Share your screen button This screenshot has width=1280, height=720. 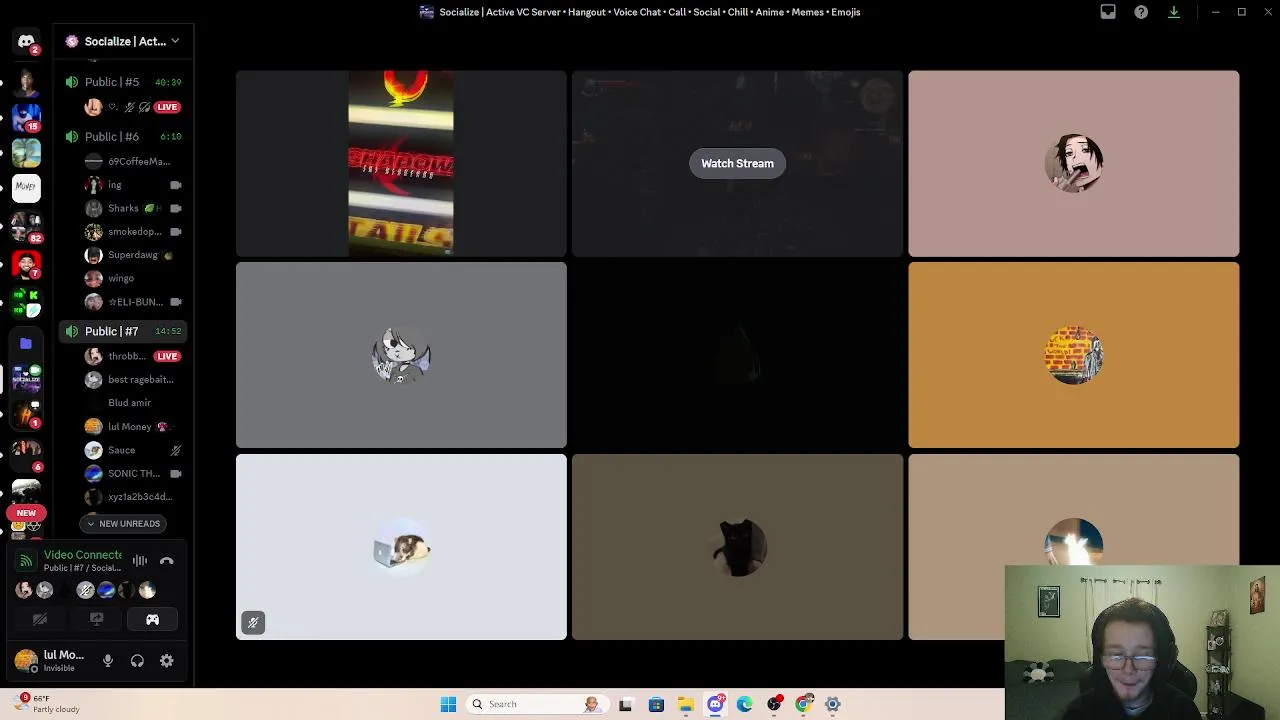[96, 620]
